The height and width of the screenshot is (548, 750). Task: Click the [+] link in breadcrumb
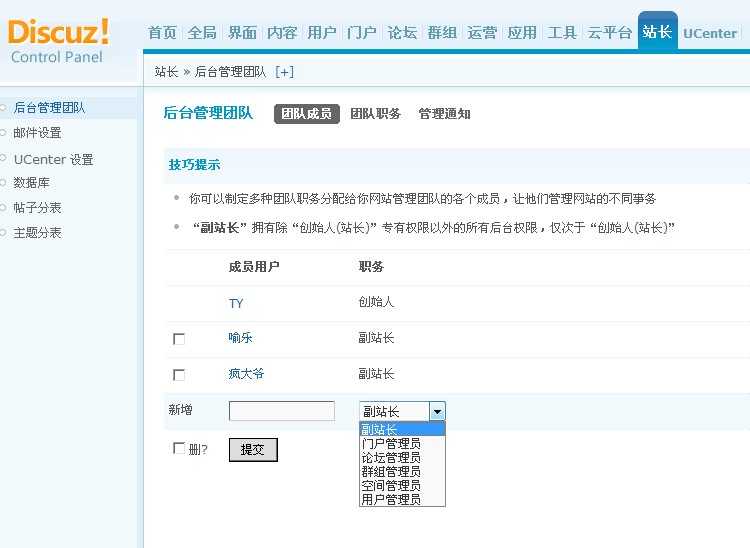coord(285,72)
